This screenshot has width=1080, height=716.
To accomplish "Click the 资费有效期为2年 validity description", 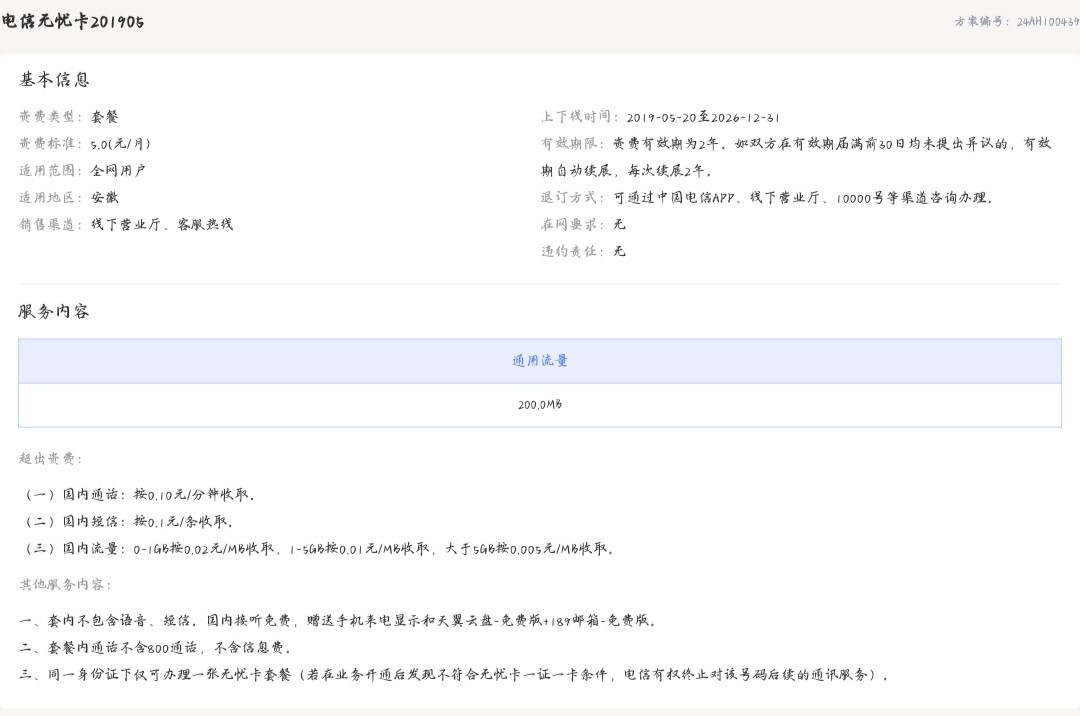I will [796, 157].
